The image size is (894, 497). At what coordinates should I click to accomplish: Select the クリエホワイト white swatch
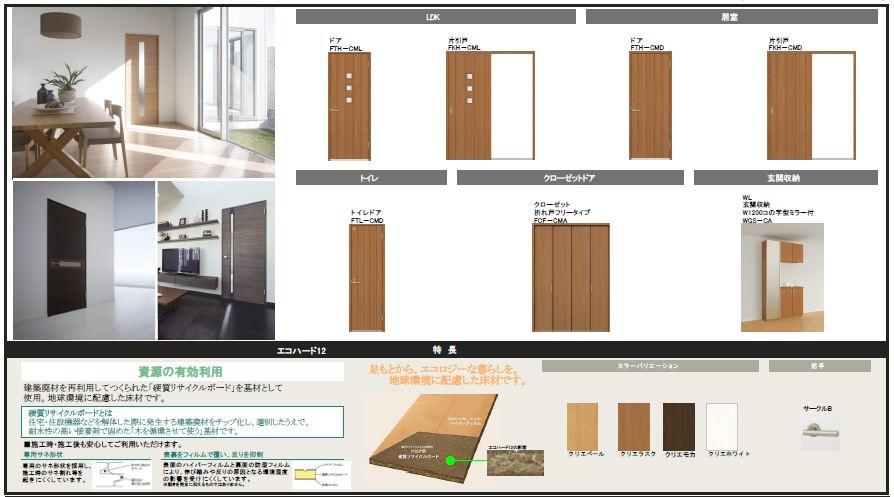point(722,426)
